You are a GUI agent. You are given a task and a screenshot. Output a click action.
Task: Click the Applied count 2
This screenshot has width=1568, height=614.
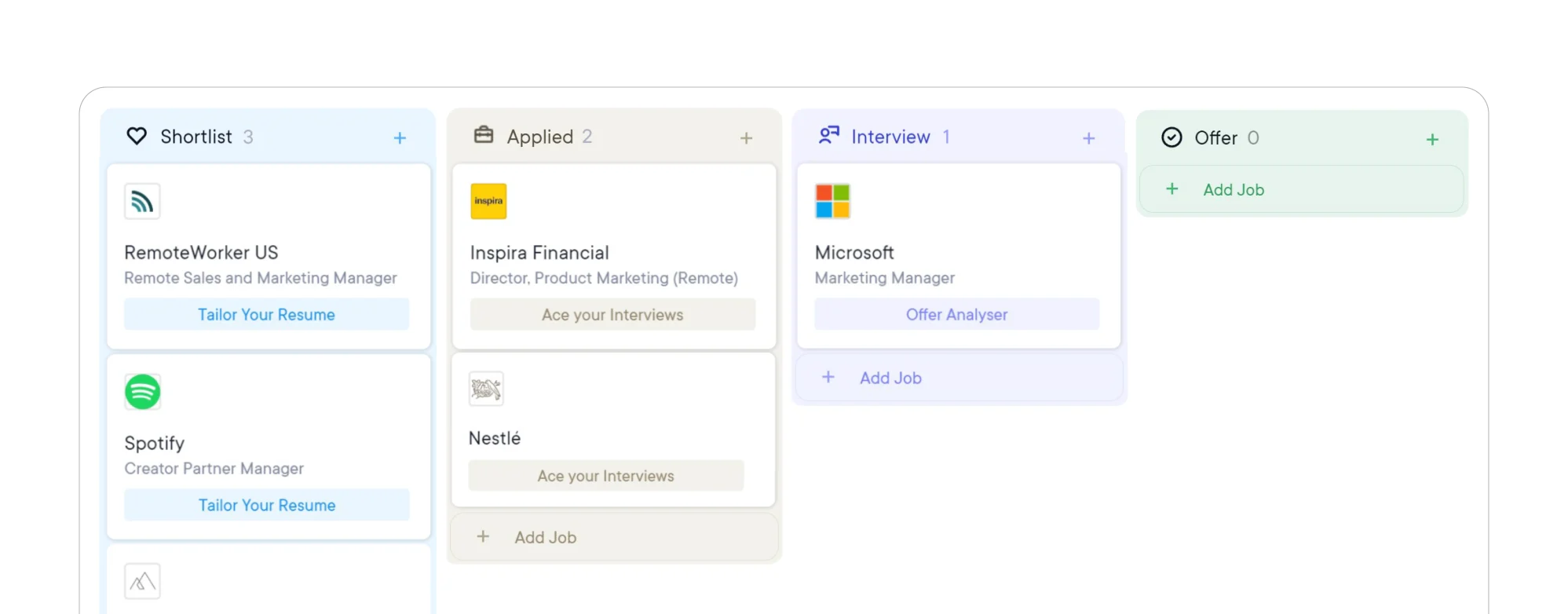tap(587, 137)
